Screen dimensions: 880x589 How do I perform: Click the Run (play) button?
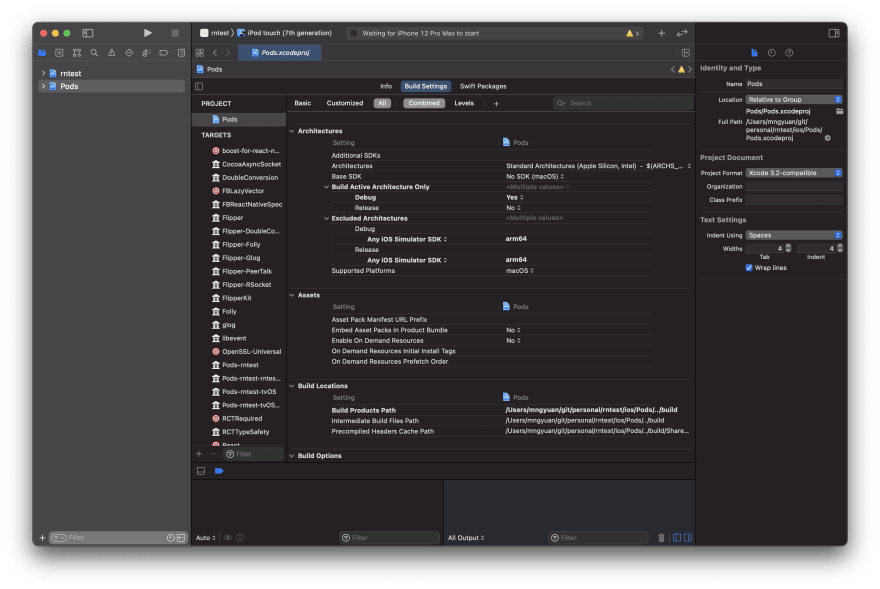click(x=148, y=33)
